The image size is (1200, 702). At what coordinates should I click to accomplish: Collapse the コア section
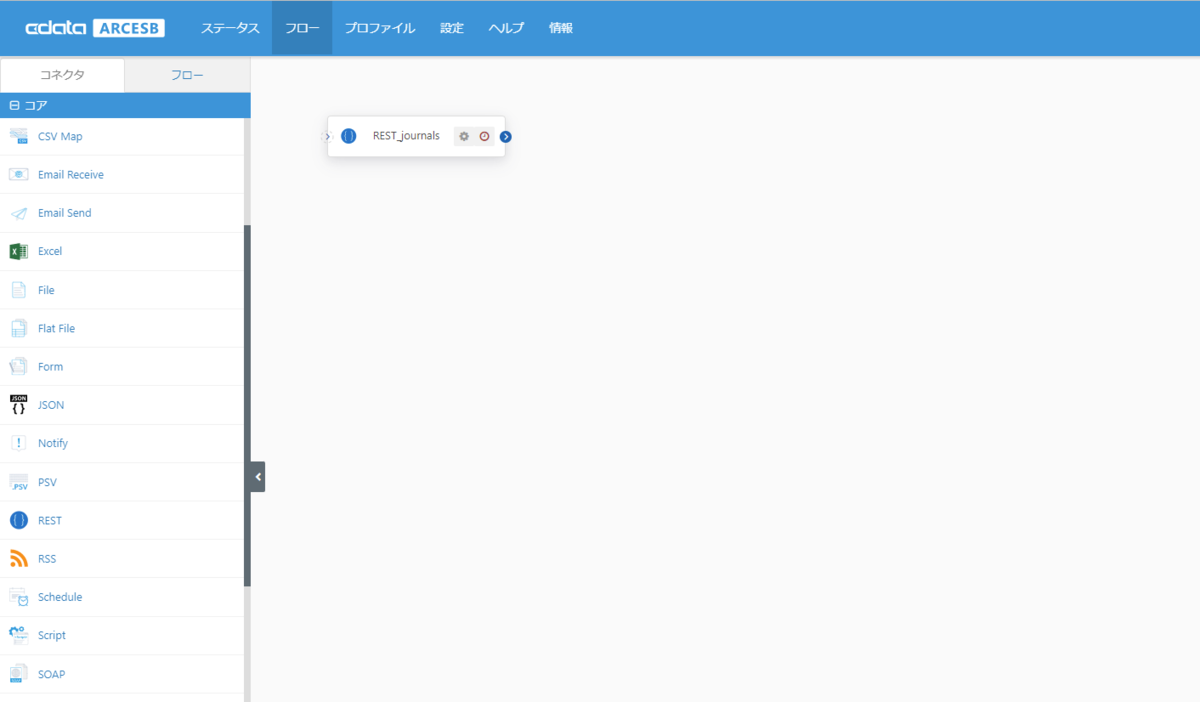click(15, 105)
